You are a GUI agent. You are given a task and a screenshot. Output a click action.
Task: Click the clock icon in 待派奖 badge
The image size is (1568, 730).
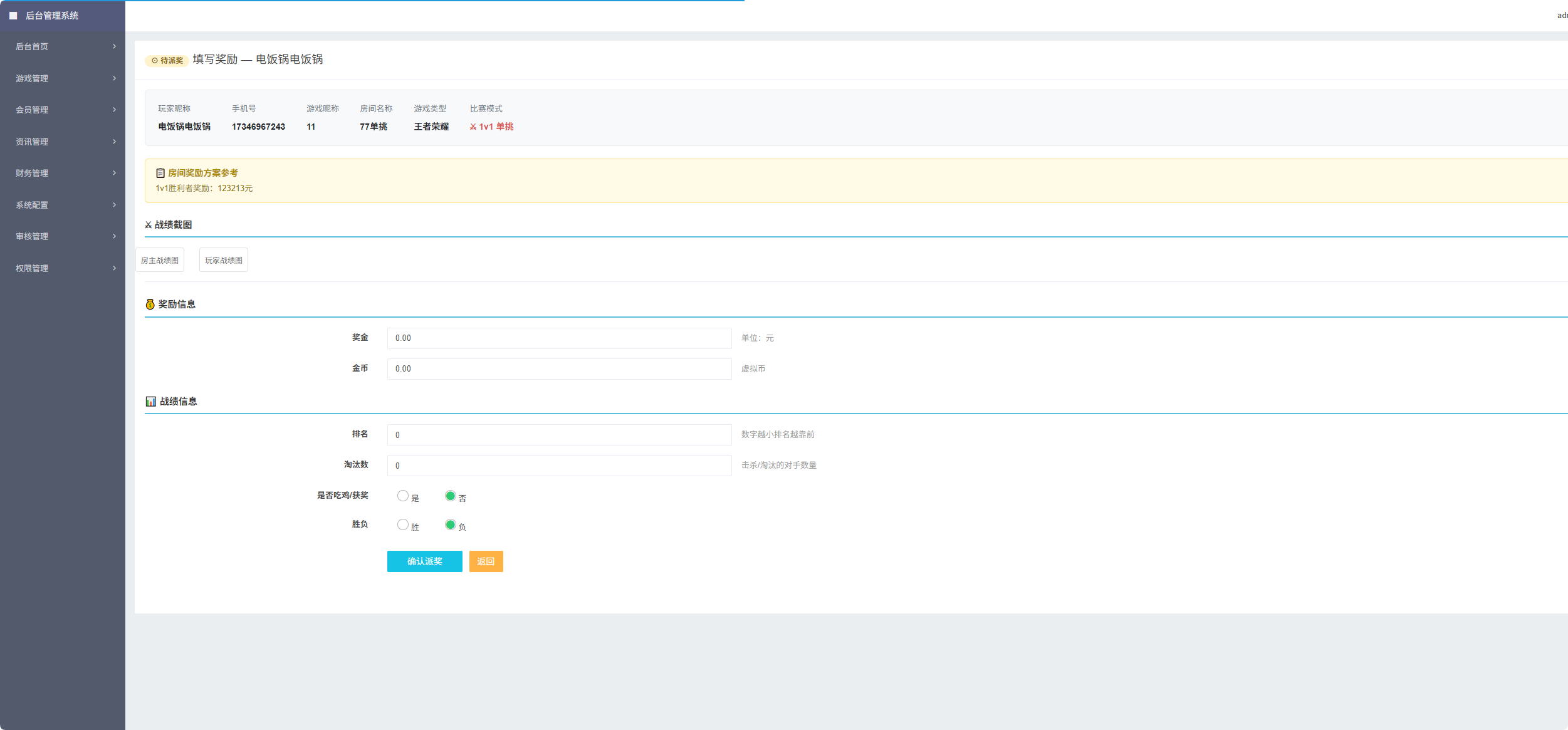(x=155, y=61)
